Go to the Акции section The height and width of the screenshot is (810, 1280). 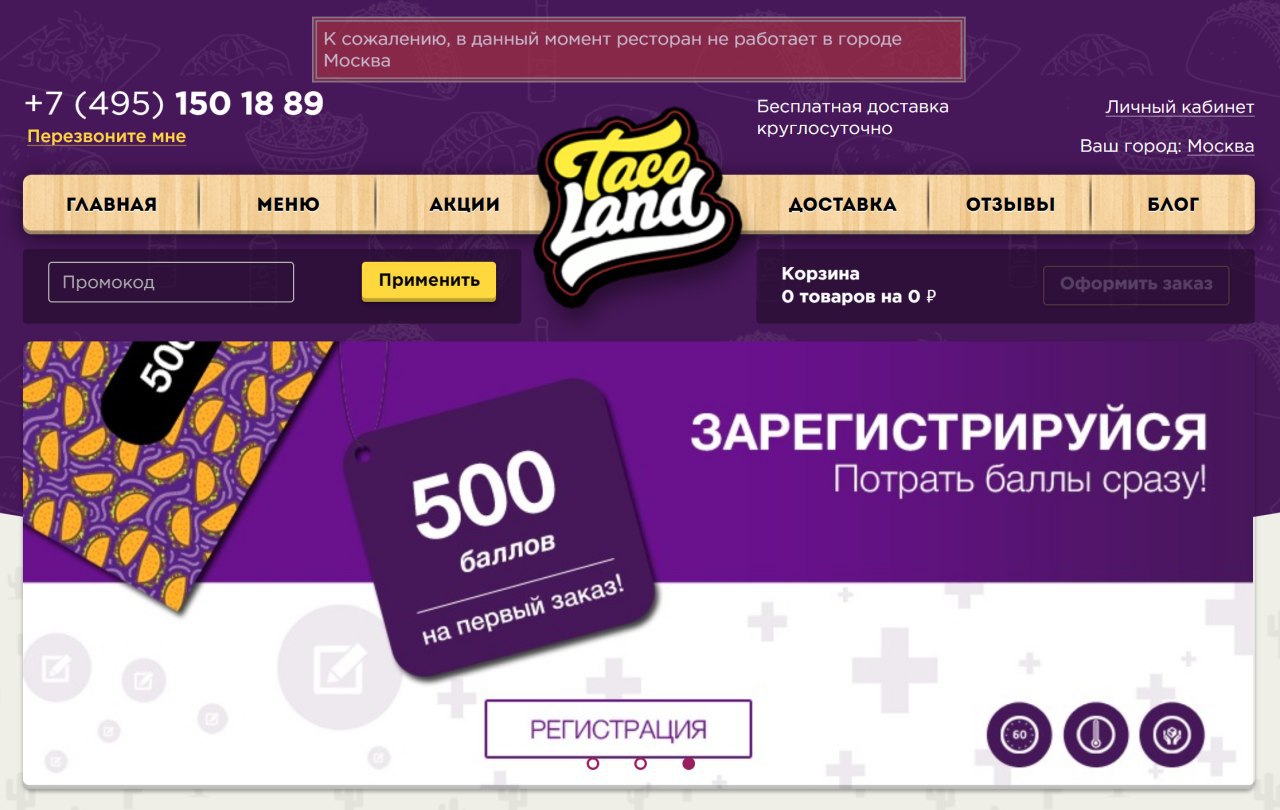tap(464, 204)
